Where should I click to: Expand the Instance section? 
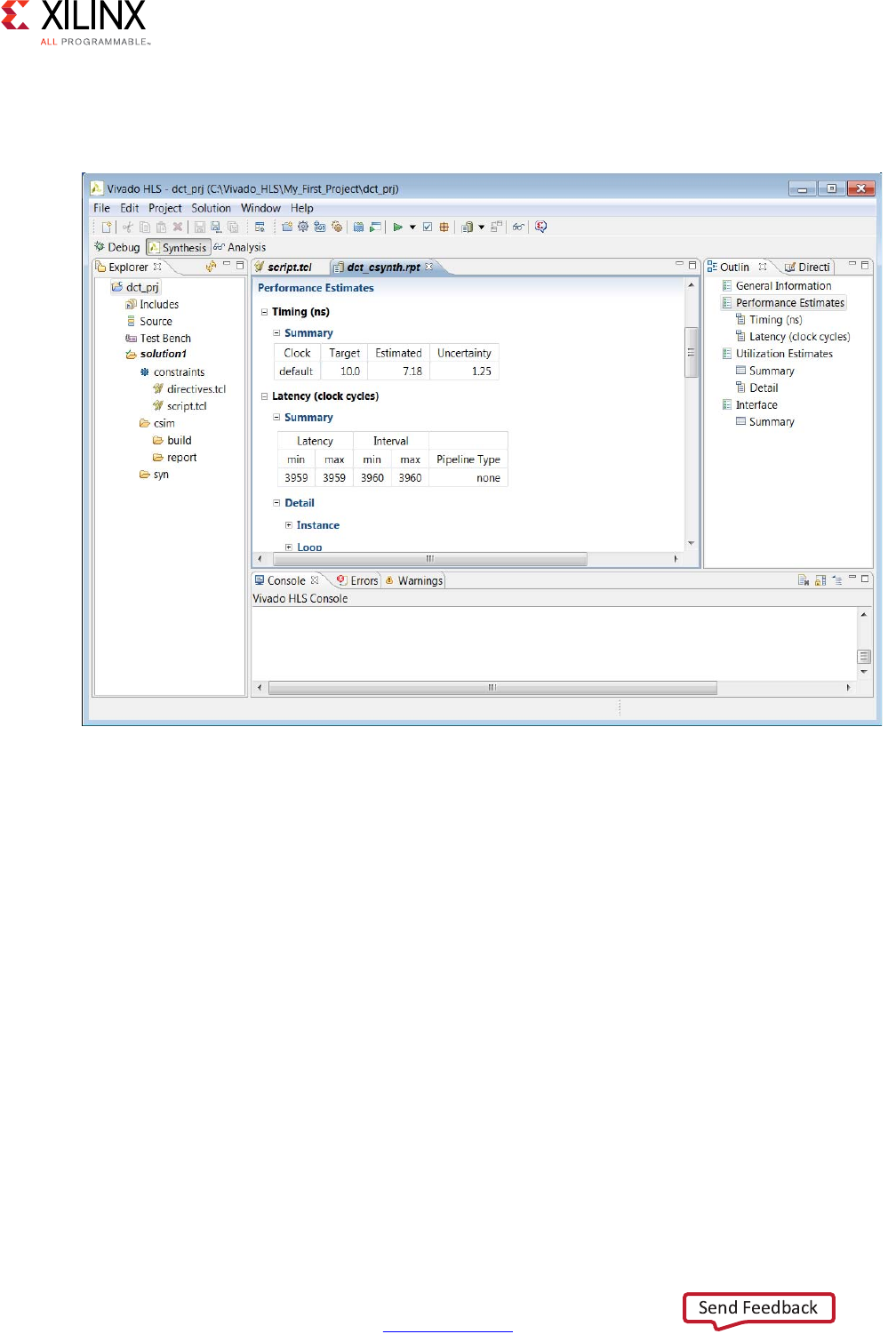(x=289, y=525)
